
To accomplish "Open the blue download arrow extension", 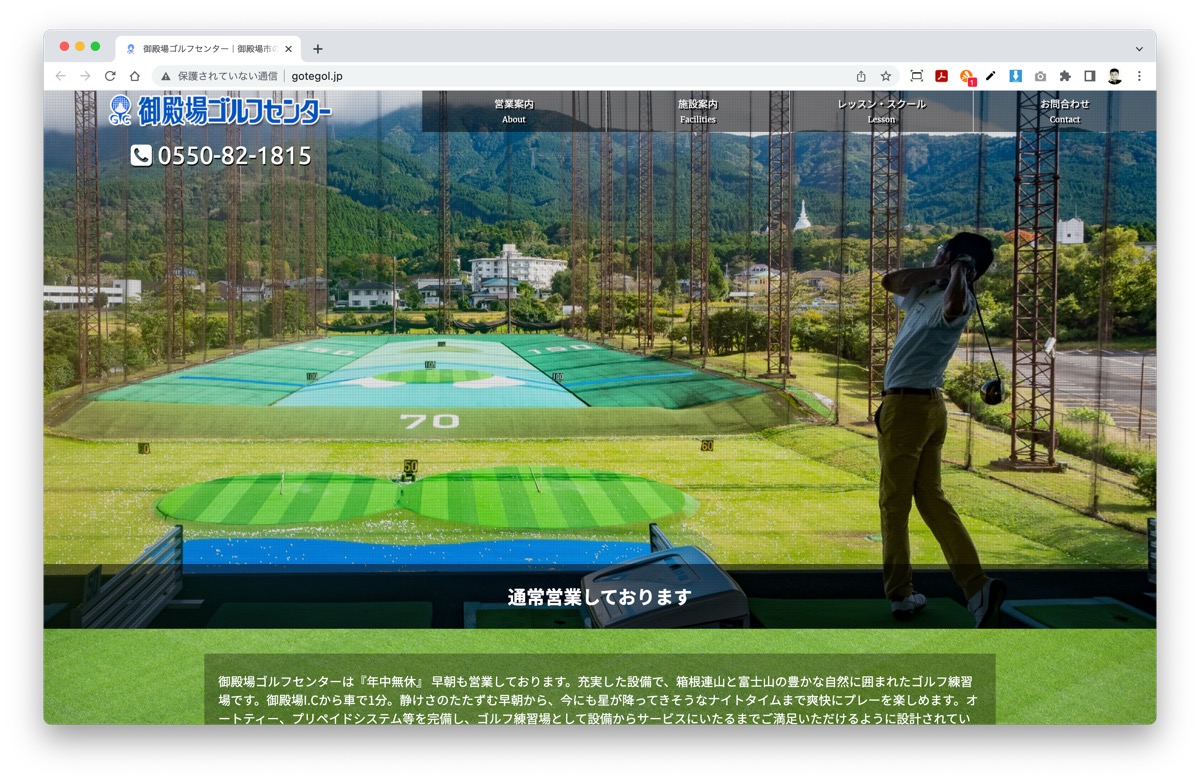I will pos(1014,75).
